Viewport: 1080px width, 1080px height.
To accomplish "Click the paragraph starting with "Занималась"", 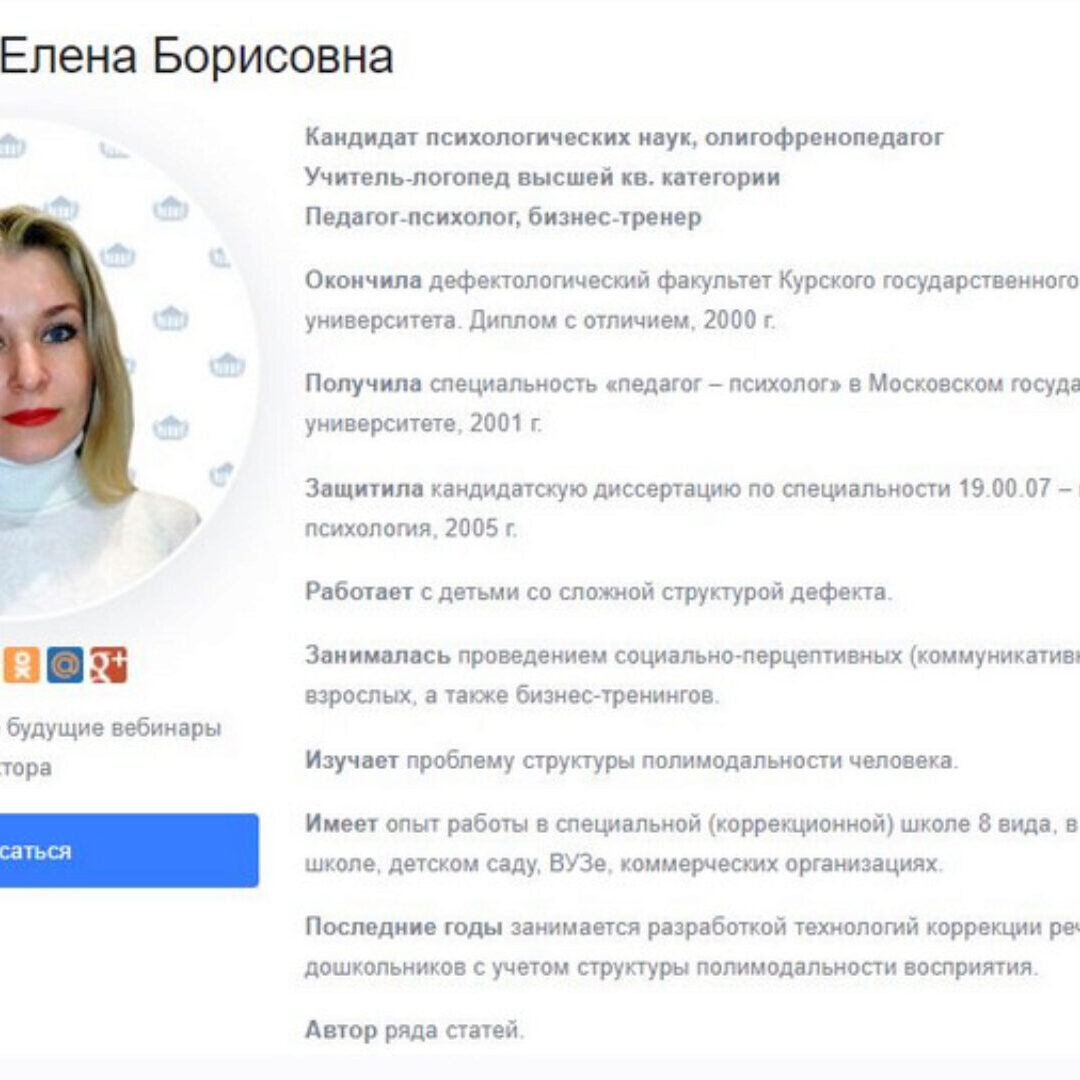I will coord(692,675).
